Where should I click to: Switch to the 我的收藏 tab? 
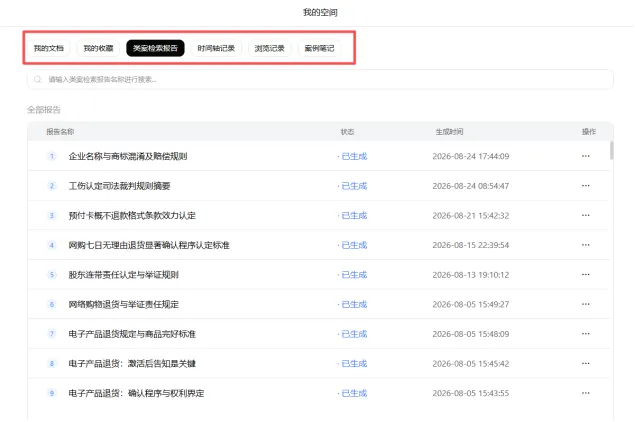[98, 48]
